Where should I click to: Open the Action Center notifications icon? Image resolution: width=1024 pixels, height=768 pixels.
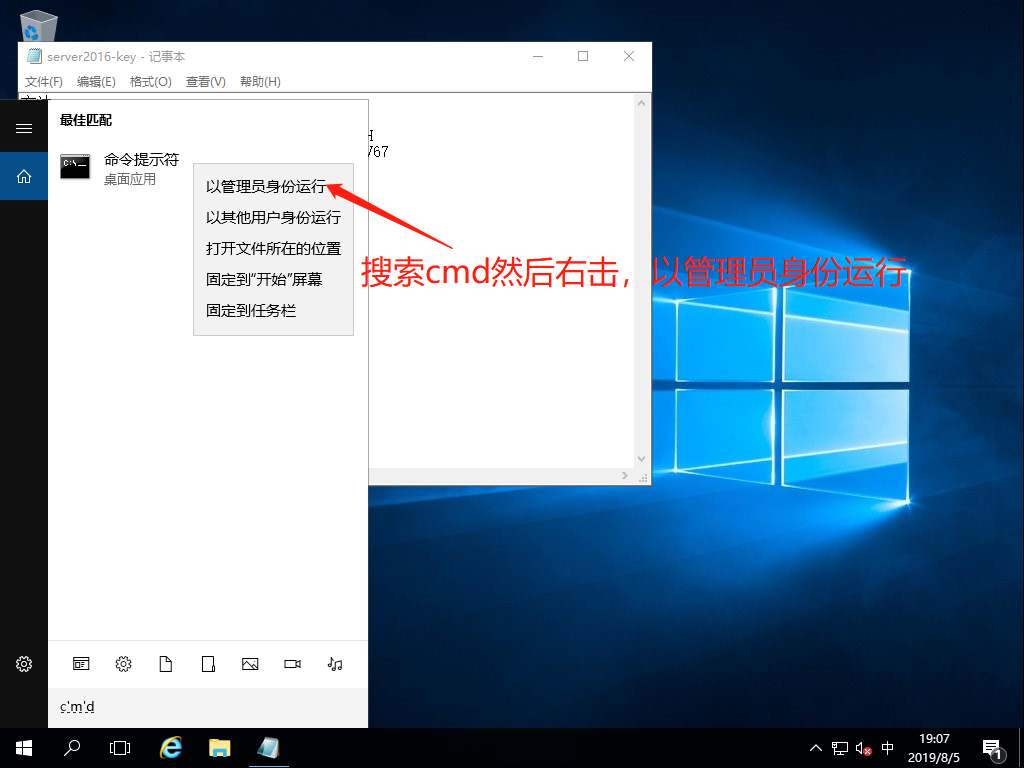coord(993,750)
